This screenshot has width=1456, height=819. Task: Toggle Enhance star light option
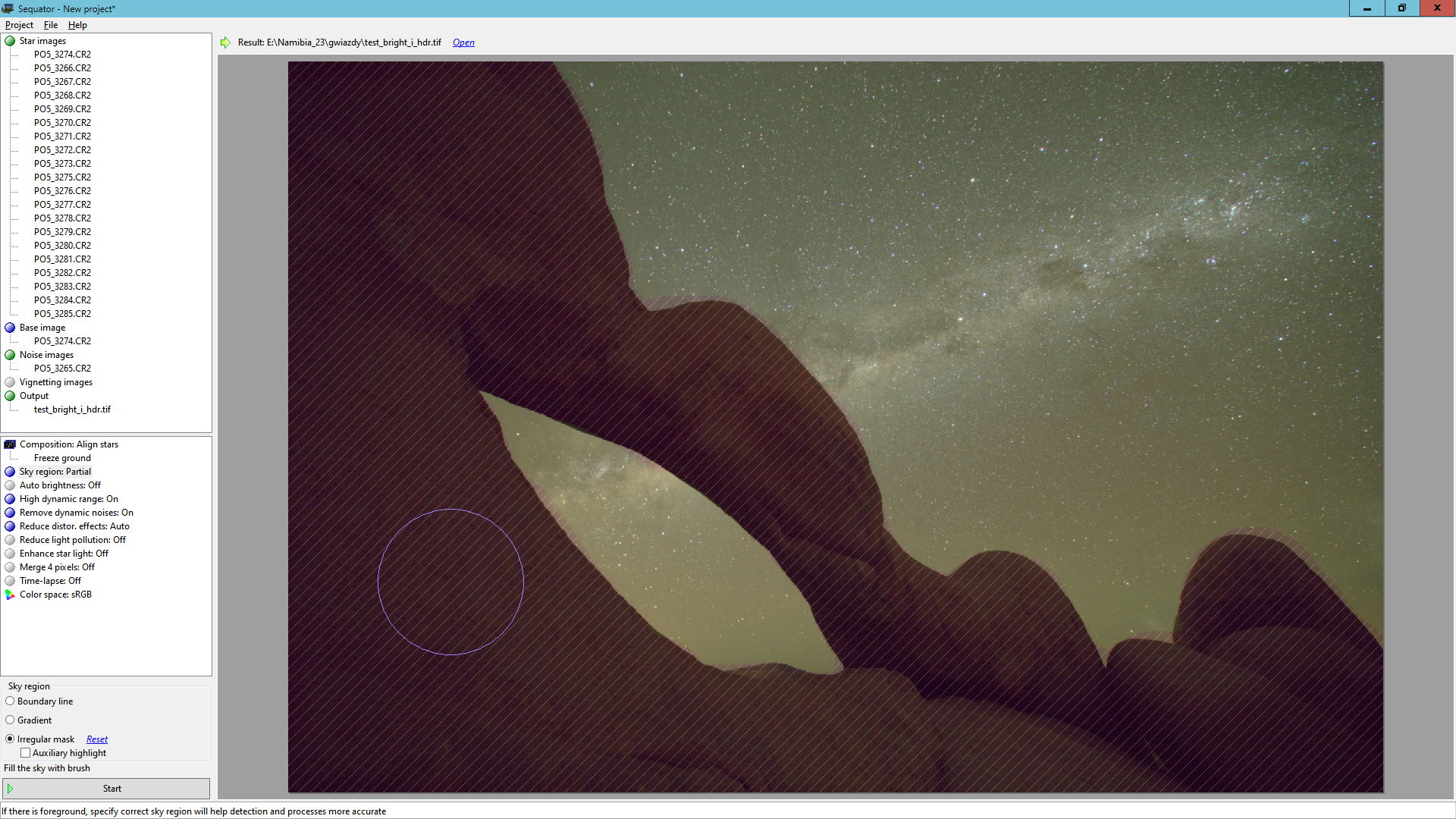(x=64, y=554)
